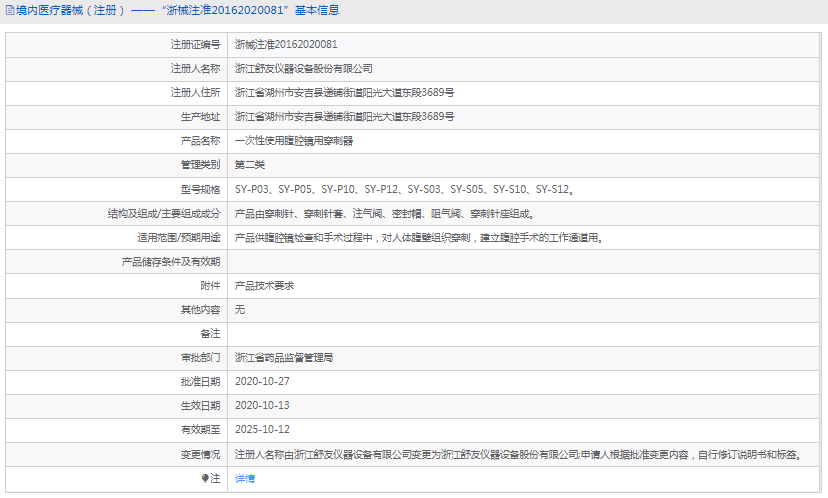Click attachment value 产品技术要求
The image size is (828, 498).
point(265,286)
